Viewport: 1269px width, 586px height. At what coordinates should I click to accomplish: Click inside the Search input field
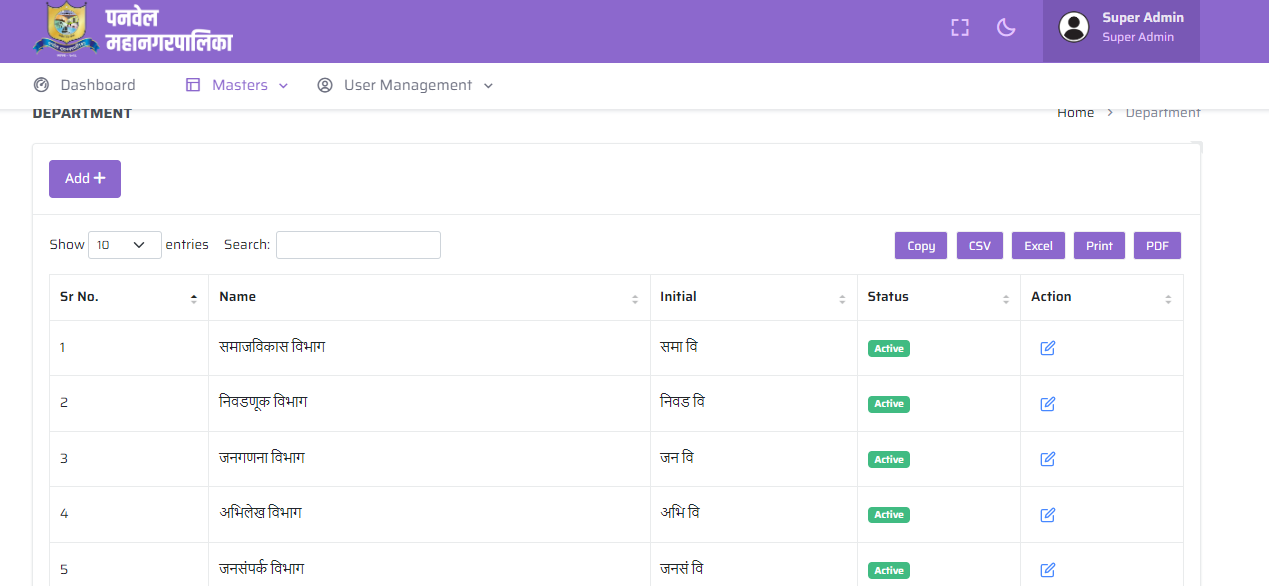tap(358, 245)
